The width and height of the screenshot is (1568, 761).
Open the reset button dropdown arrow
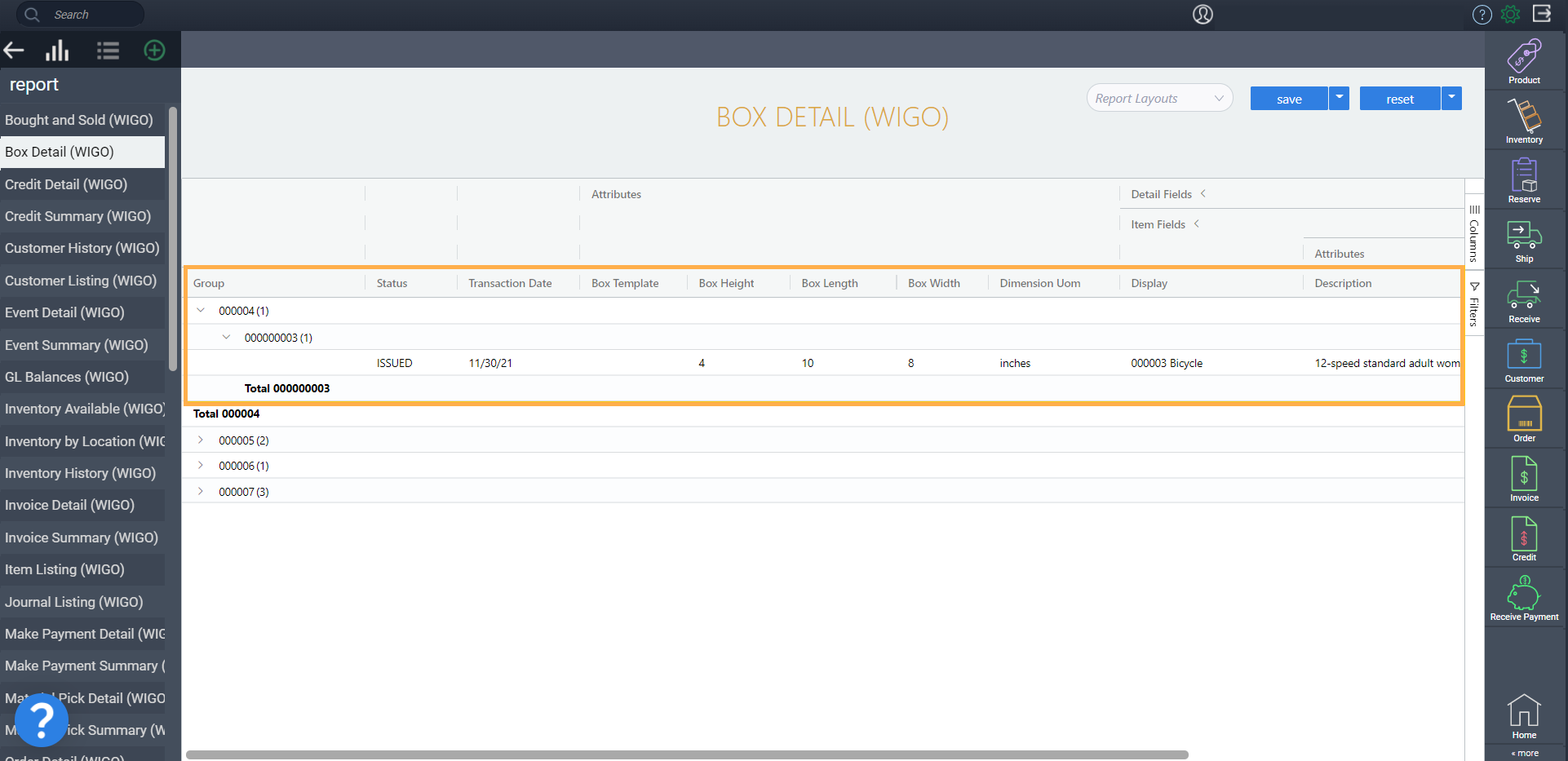[1451, 98]
